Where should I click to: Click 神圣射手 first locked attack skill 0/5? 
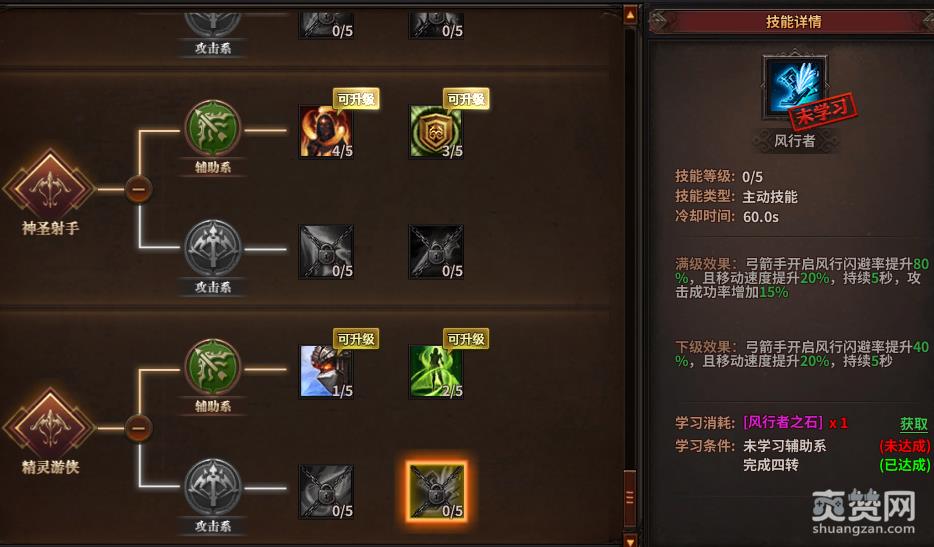tap(326, 251)
